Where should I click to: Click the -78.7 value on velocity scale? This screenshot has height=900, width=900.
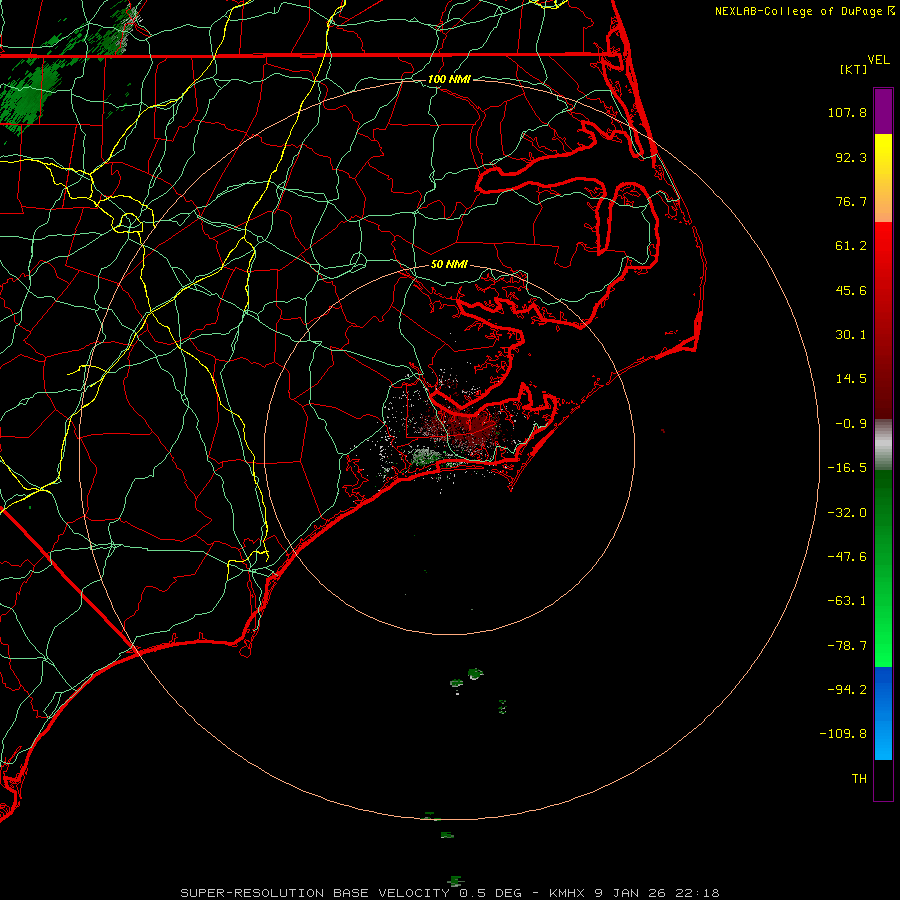(847, 646)
